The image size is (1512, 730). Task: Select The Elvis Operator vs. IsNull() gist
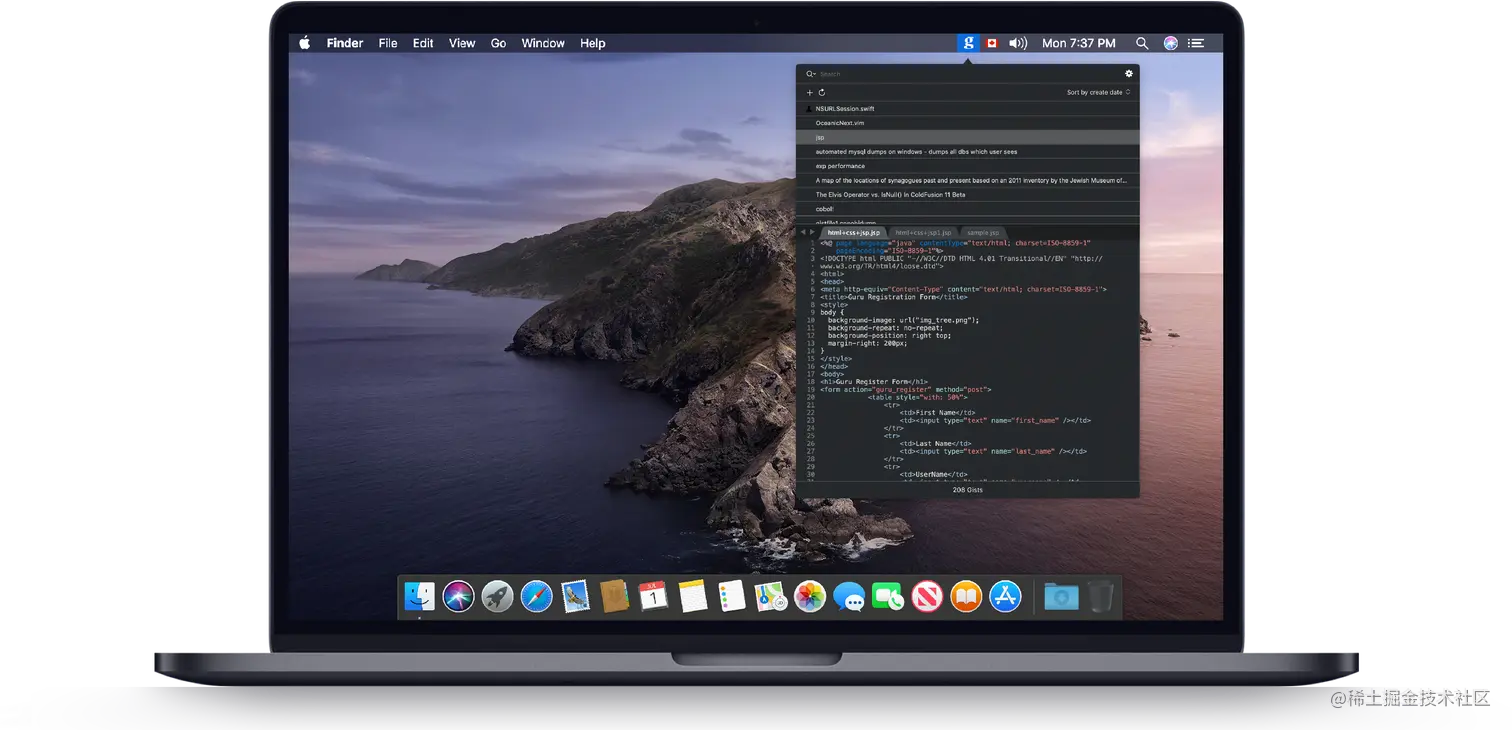pyautogui.click(x=968, y=195)
